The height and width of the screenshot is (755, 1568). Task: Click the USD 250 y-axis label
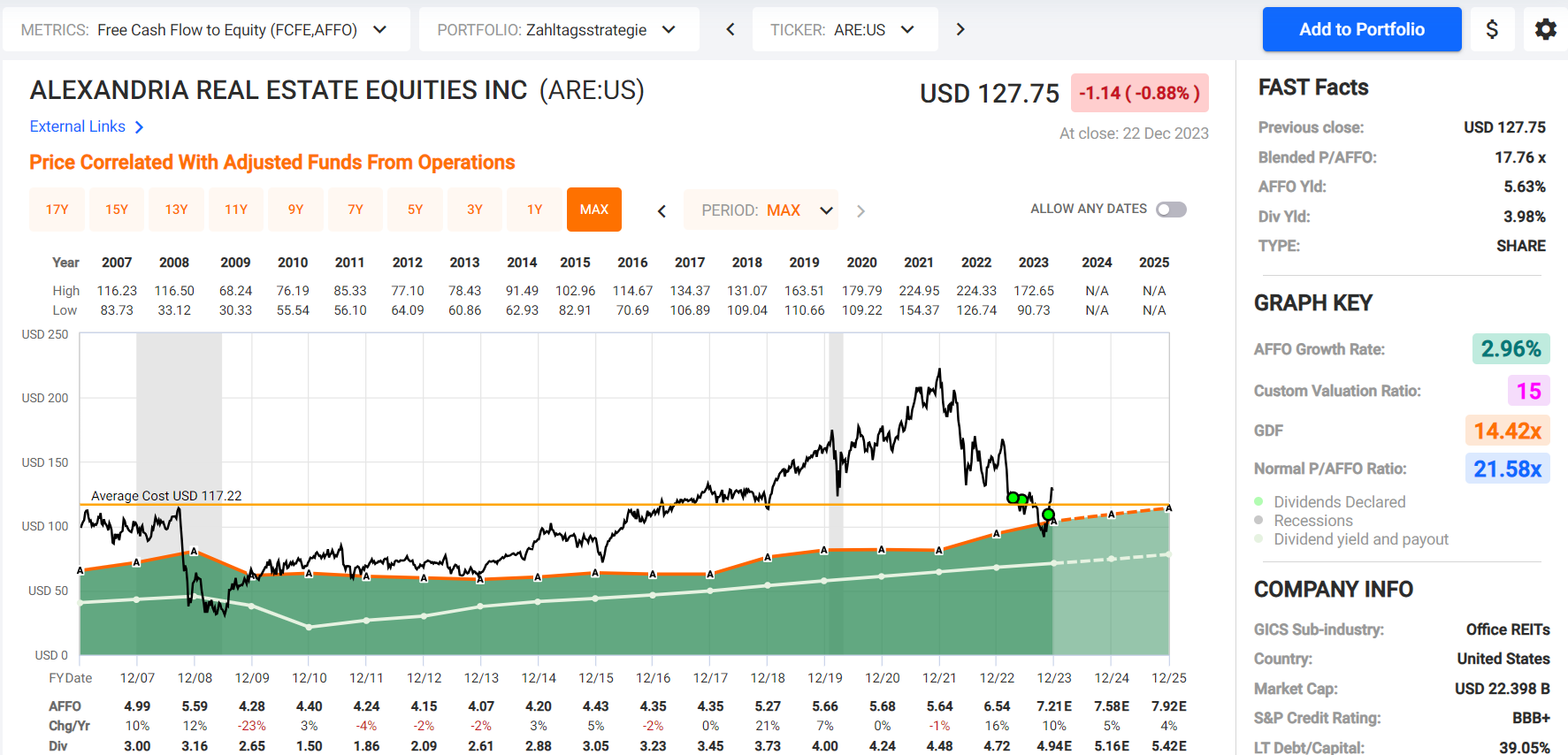tap(45, 334)
